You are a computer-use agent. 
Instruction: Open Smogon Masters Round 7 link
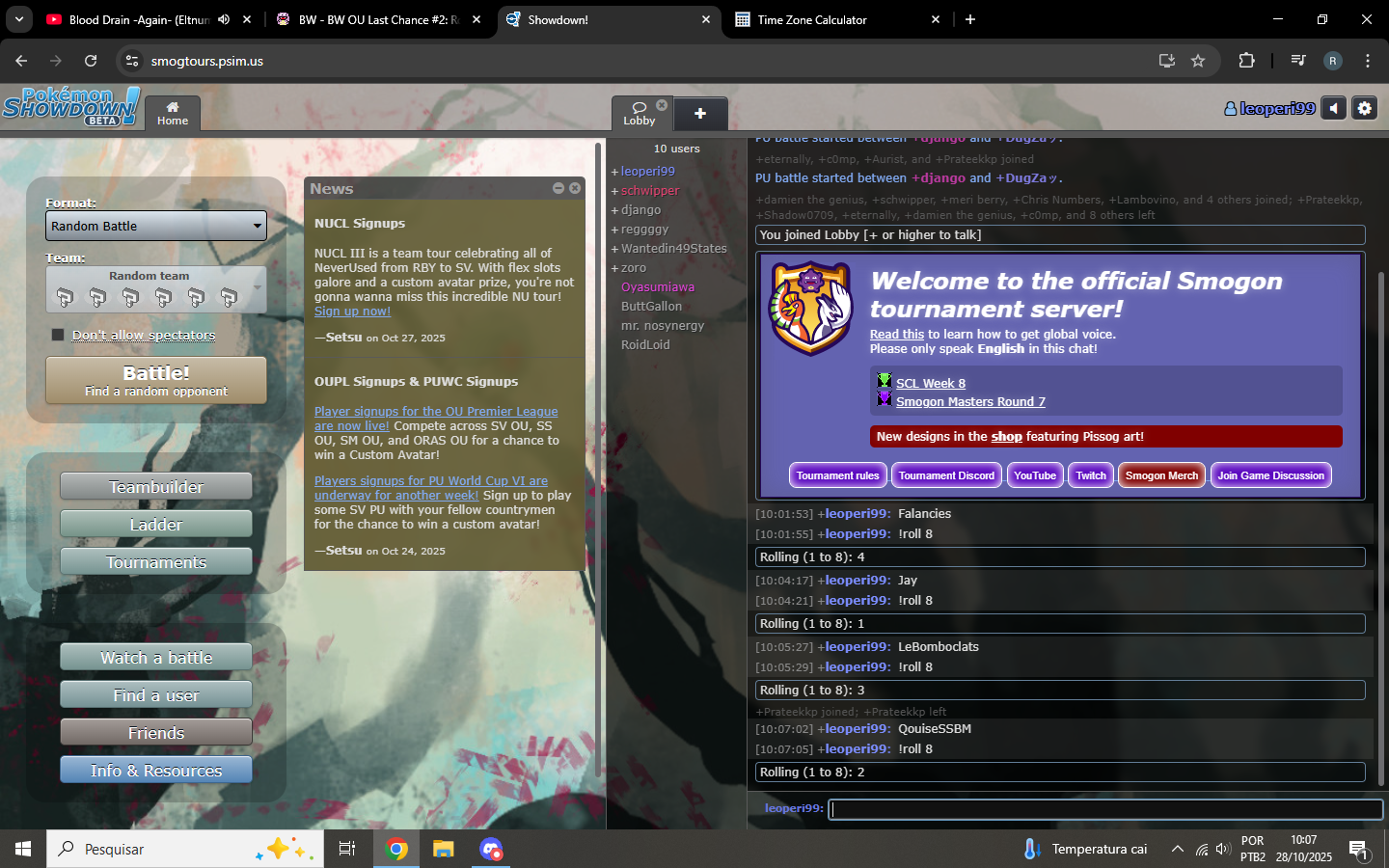(970, 402)
